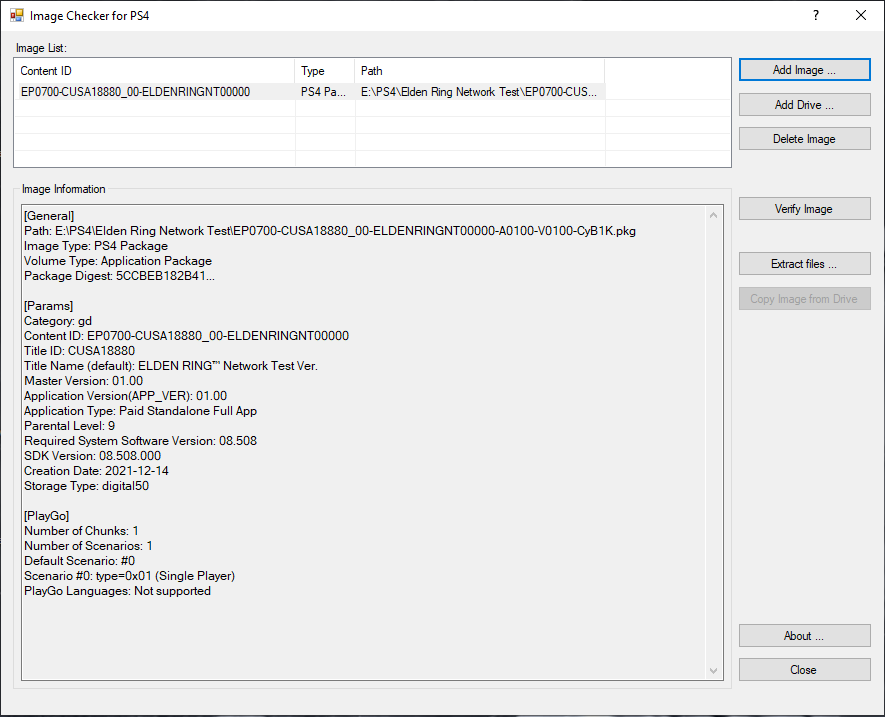885x717 pixels.
Task: Click 'PlayGo Languages: Not supported' line
Action: [117, 591]
